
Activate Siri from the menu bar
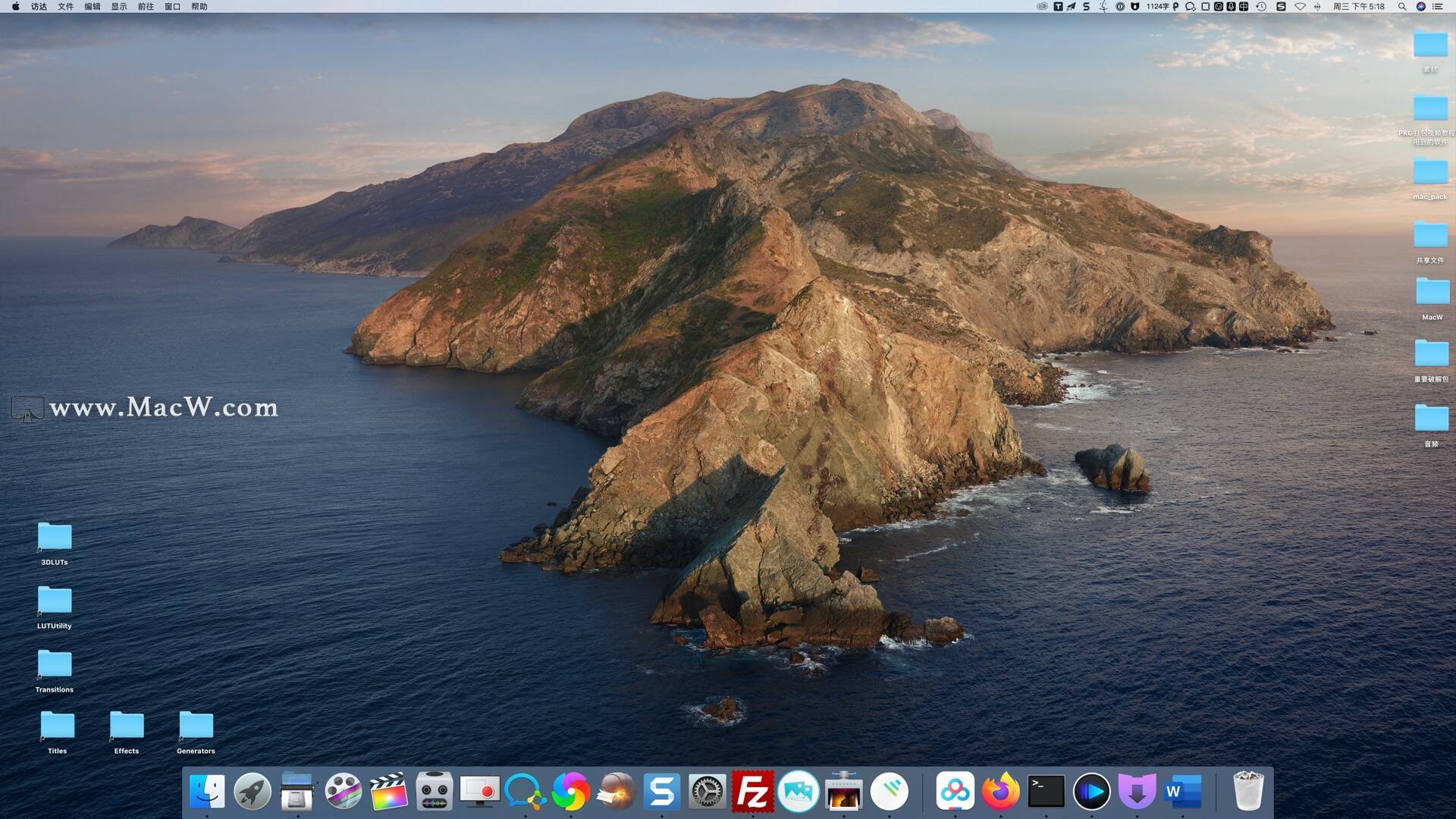pyautogui.click(x=1421, y=7)
